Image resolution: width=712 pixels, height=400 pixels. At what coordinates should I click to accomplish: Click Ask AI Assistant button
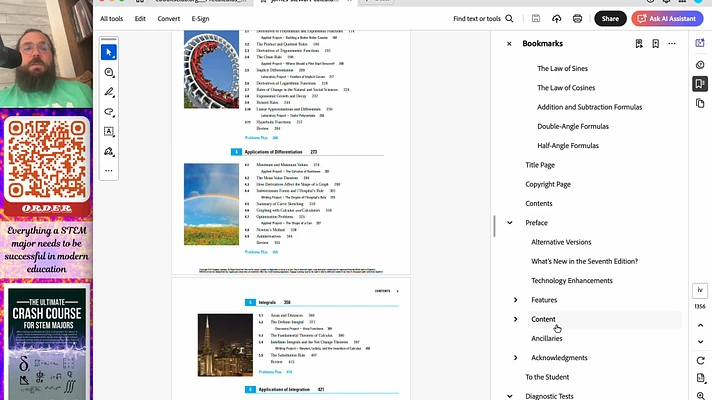tap(667, 19)
